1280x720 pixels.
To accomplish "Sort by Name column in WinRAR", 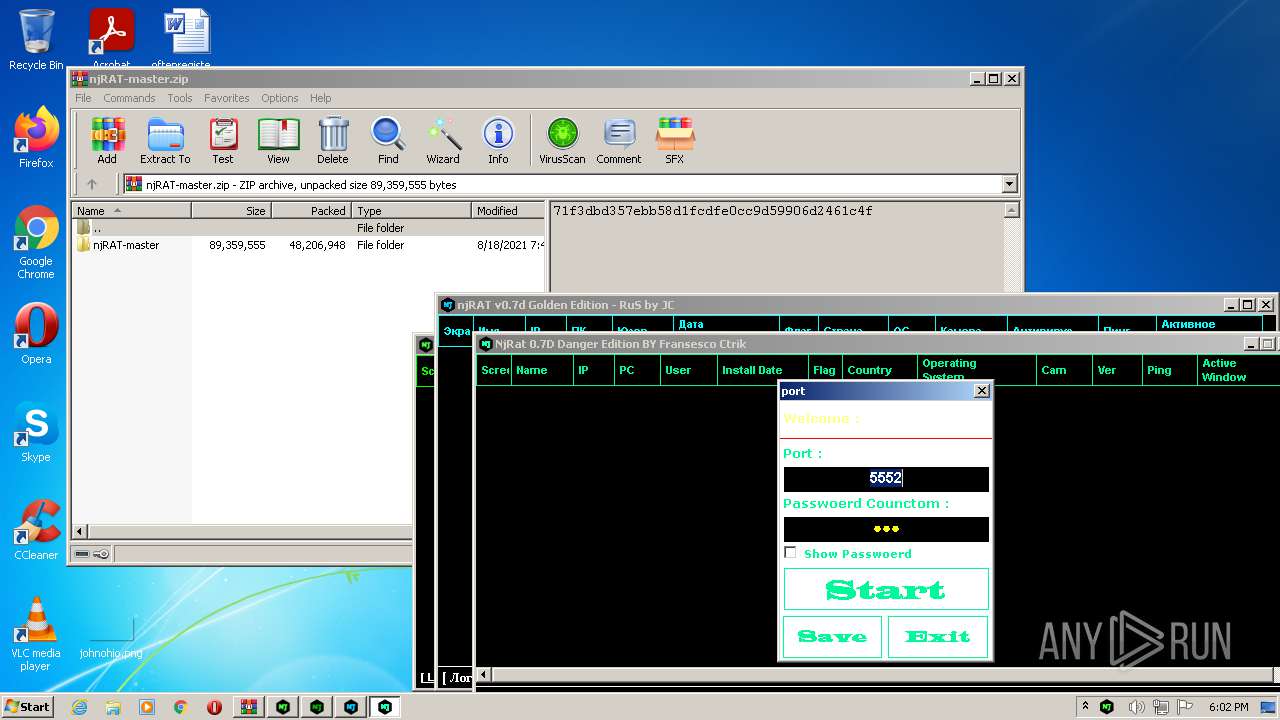I will coord(132,210).
